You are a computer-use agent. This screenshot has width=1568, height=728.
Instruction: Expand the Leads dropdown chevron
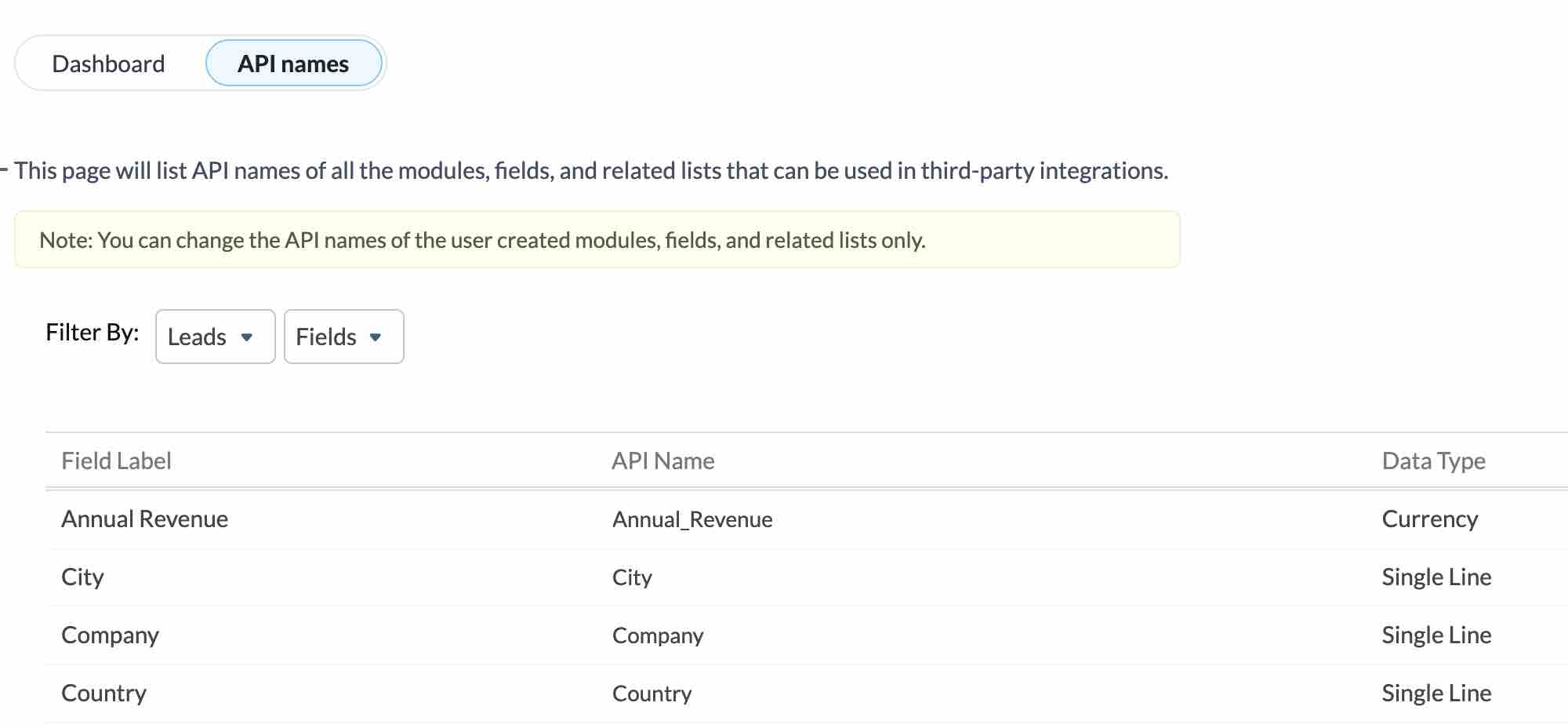(x=249, y=338)
